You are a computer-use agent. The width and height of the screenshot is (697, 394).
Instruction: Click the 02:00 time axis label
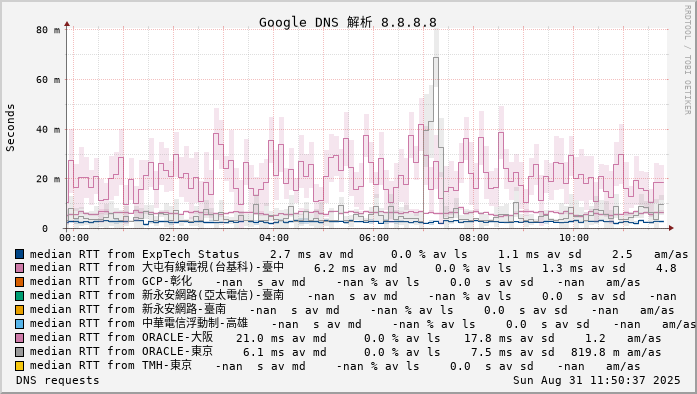(x=174, y=238)
